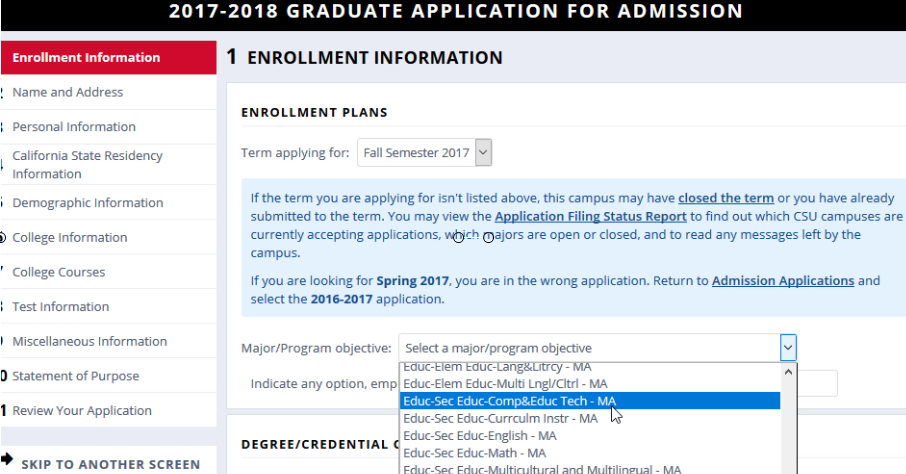Expand the Major/Program objective dropdown arrow
This screenshot has width=906, height=474.
788,348
